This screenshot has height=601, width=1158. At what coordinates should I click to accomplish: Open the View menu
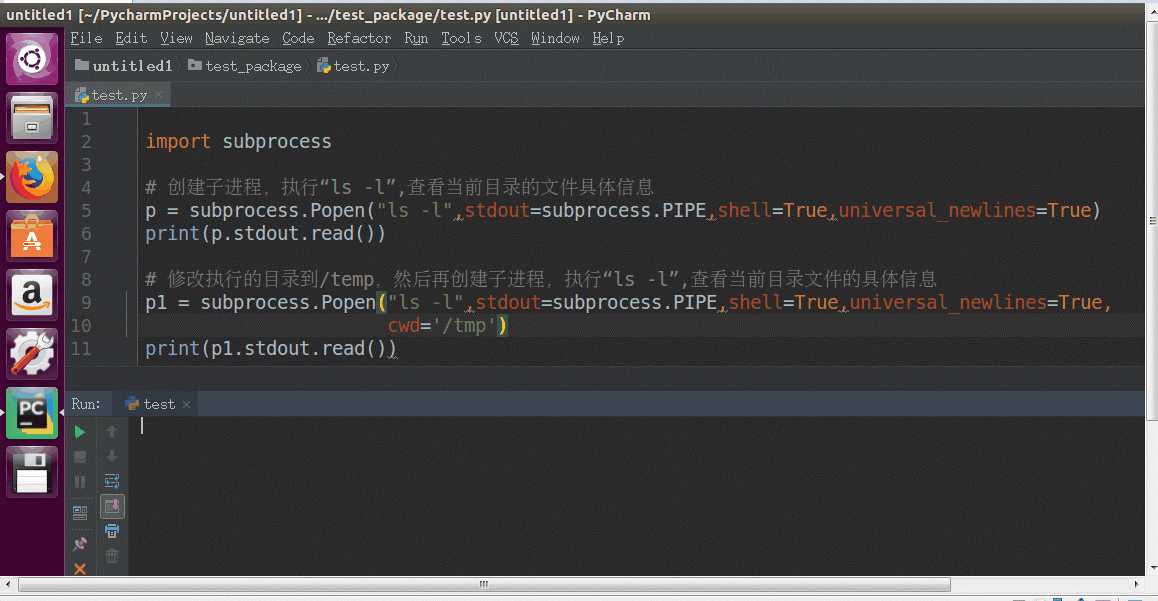[x=177, y=38]
